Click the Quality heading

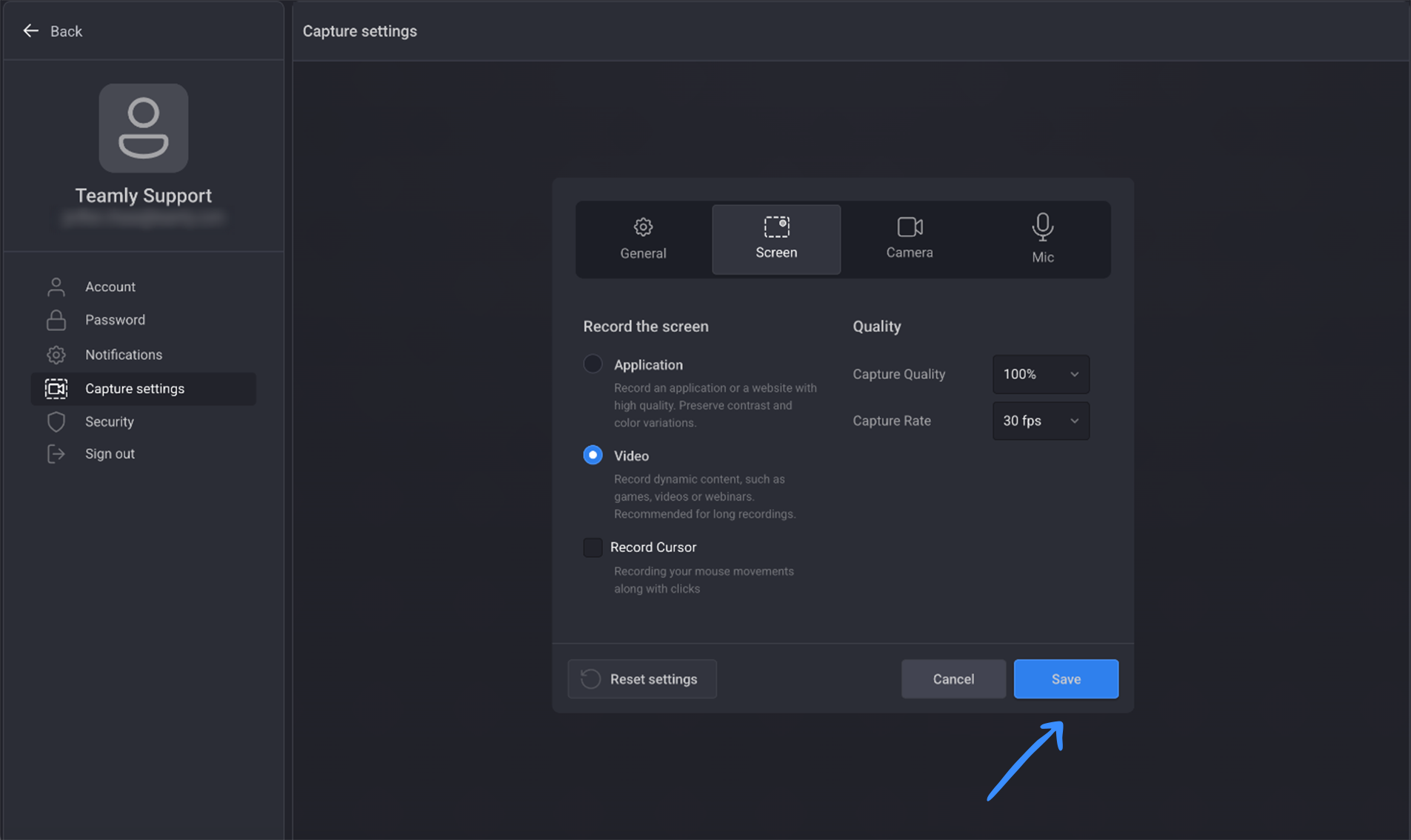pyautogui.click(x=876, y=327)
